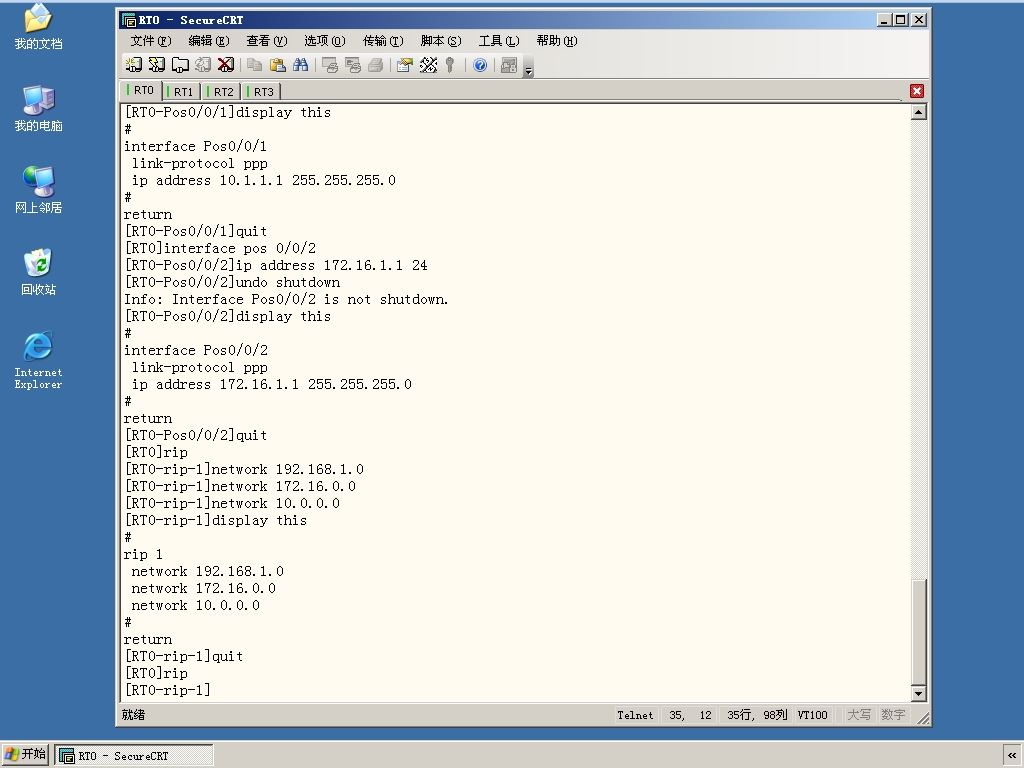
Task: Close the active tab with red X
Action: 917,91
